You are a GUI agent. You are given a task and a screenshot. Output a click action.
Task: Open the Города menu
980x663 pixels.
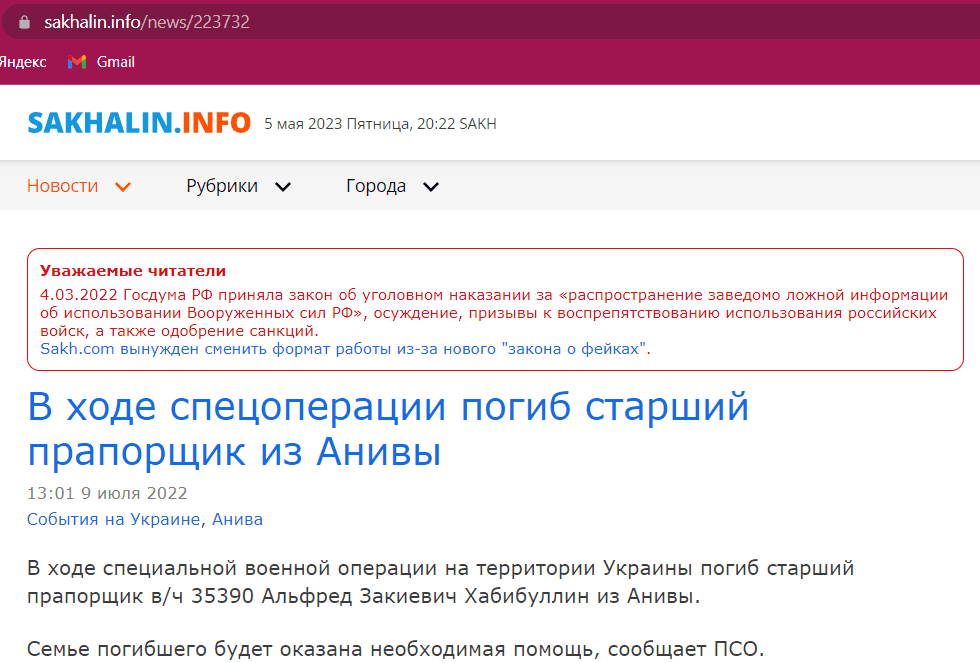[376, 186]
